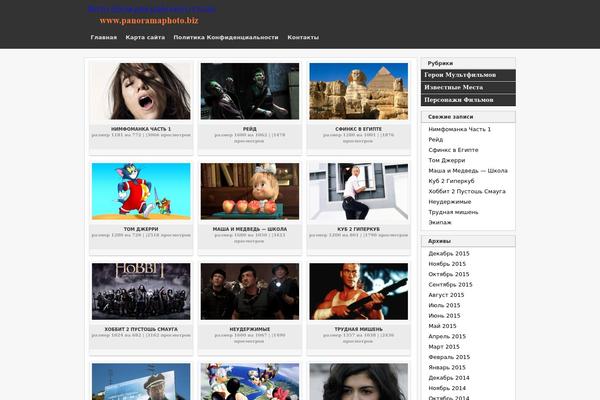The image size is (600, 400).
Task: Open the Ноябрь 2015 archive
Action: [447, 264]
